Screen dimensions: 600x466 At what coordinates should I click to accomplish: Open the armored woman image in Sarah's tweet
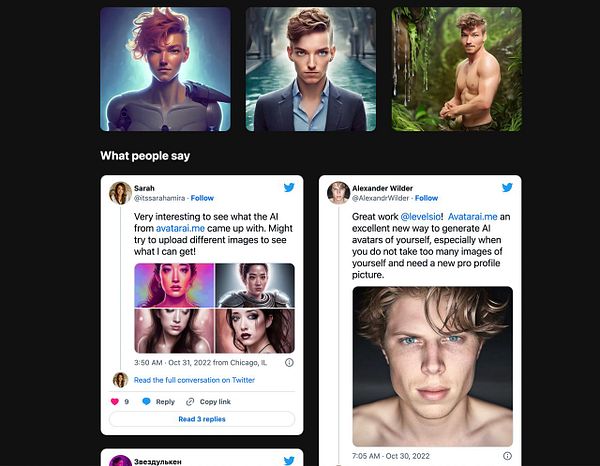[x=255, y=285]
